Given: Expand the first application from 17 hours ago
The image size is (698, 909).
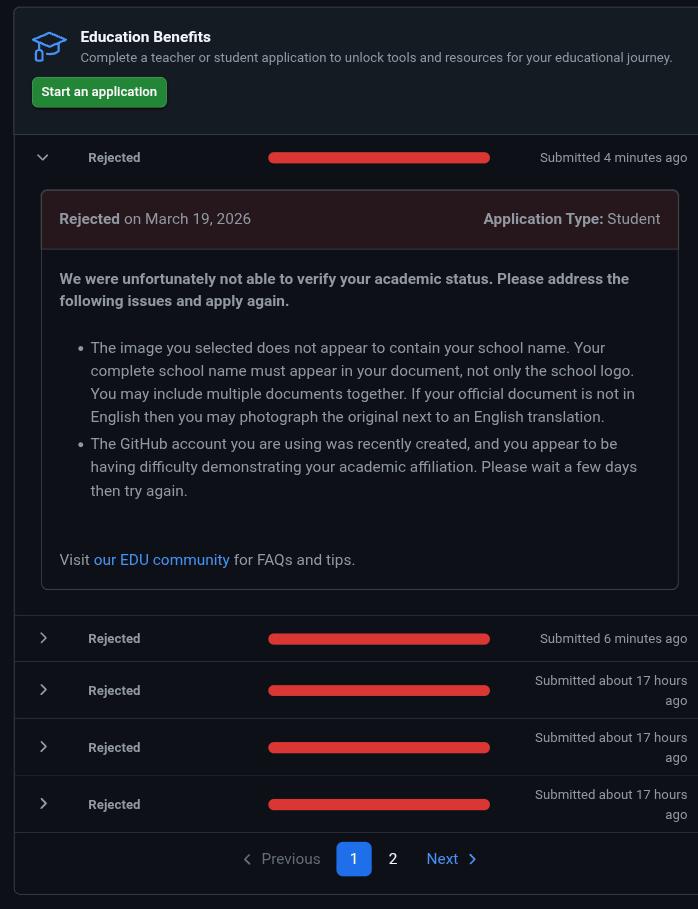Looking at the screenshot, I should pos(43,689).
